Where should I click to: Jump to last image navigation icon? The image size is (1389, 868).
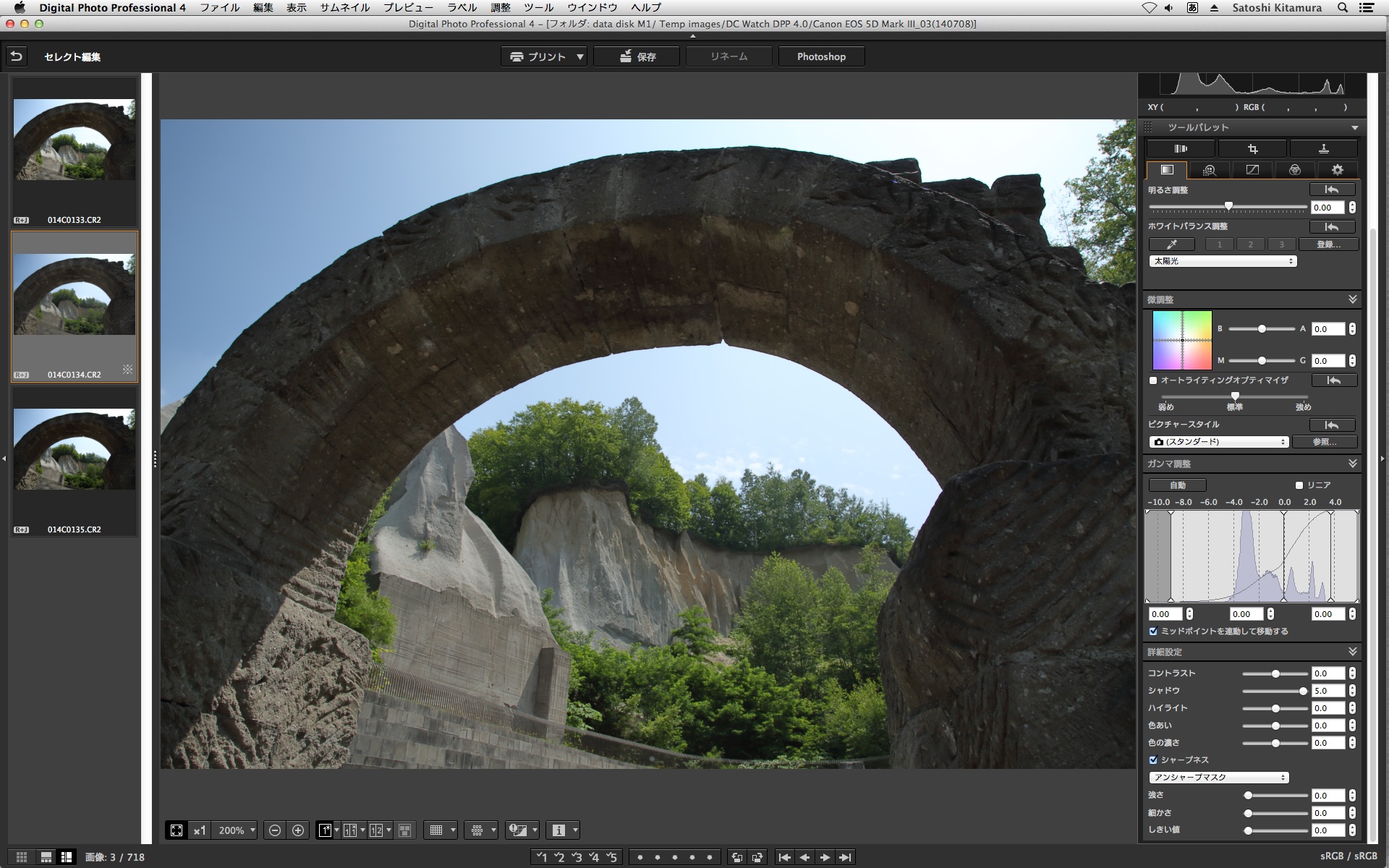tap(844, 857)
